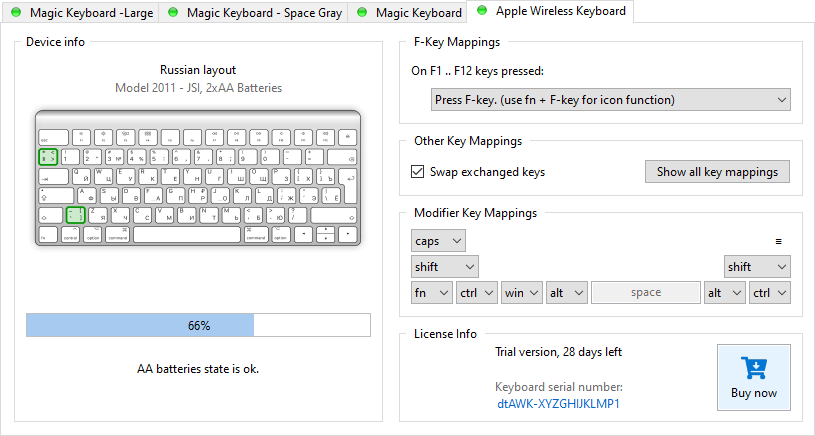Screen dimensions: 815x436
Task: Click the space bar in keyboard image
Action: click(187, 234)
